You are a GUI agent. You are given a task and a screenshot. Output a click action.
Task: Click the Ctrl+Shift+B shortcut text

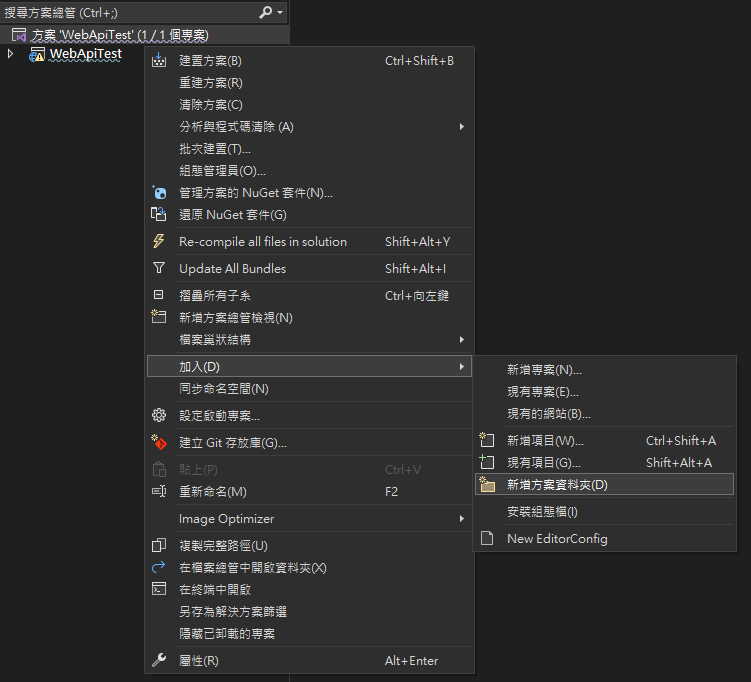[419, 61]
